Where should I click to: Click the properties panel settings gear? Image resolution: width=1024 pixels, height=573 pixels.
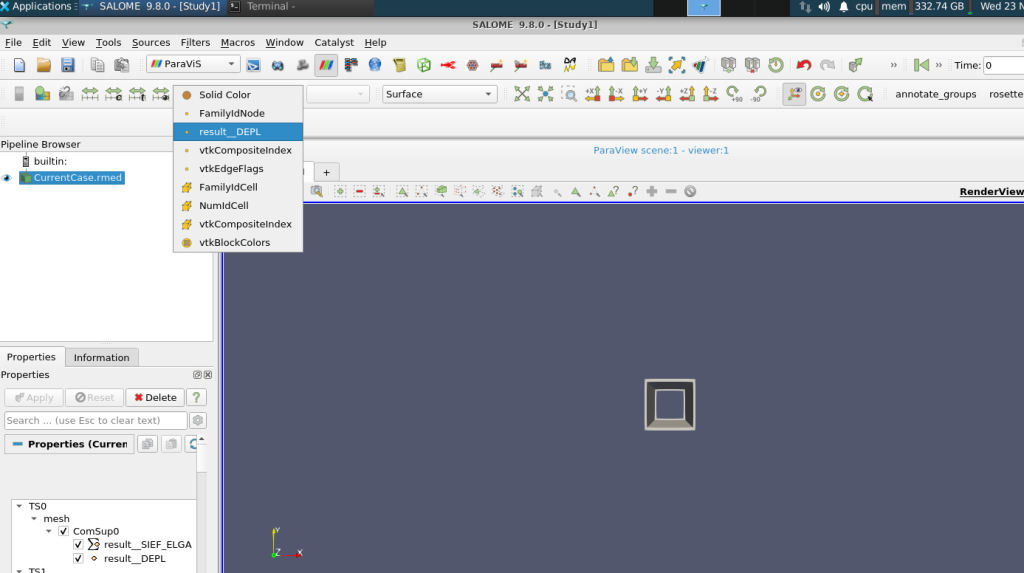point(198,420)
